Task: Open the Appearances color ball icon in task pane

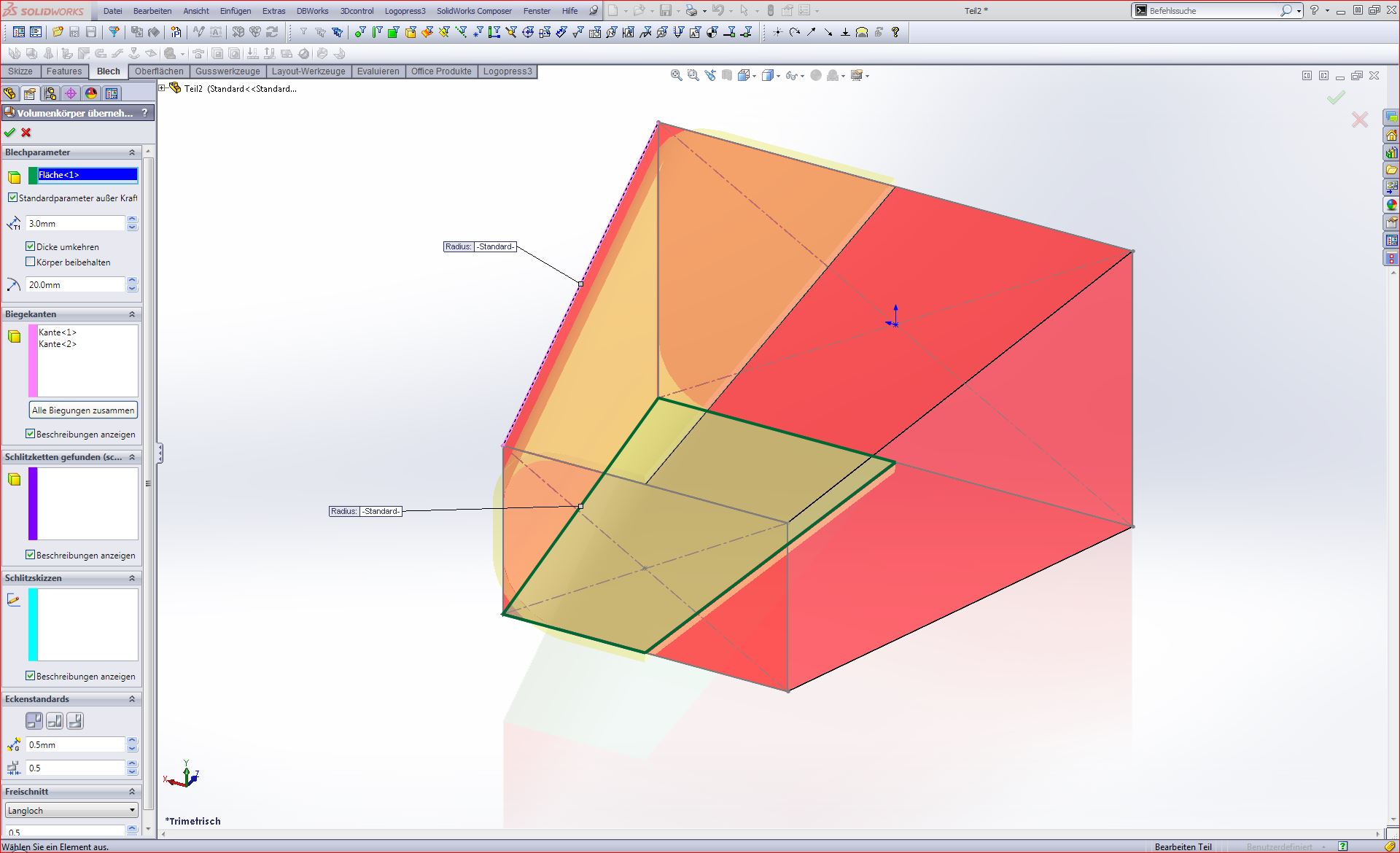Action: 1391,205
